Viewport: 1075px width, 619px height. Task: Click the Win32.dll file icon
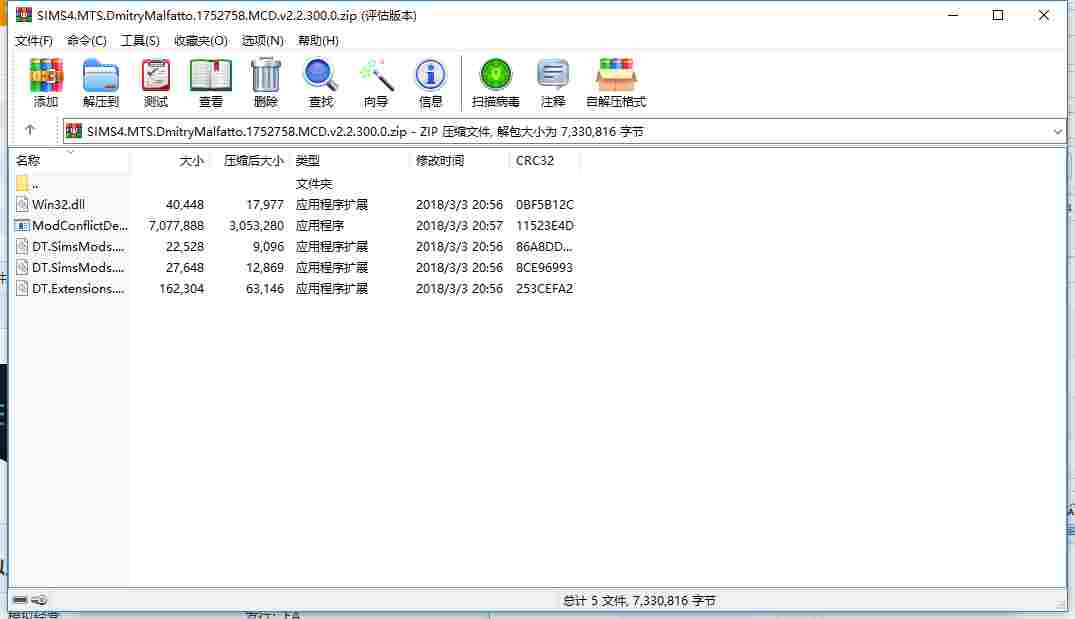(x=22, y=204)
